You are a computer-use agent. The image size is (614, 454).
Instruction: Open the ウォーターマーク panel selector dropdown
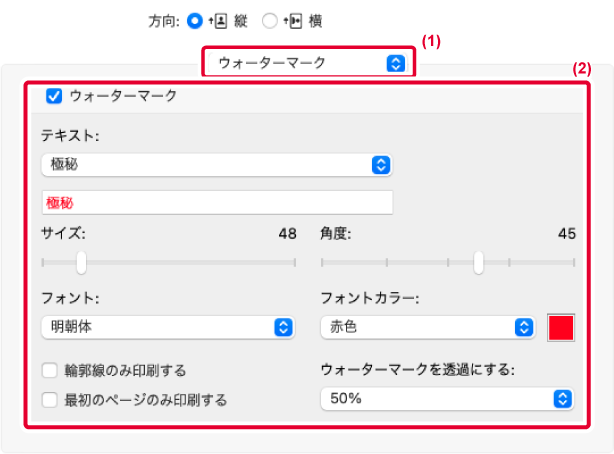(x=307, y=63)
